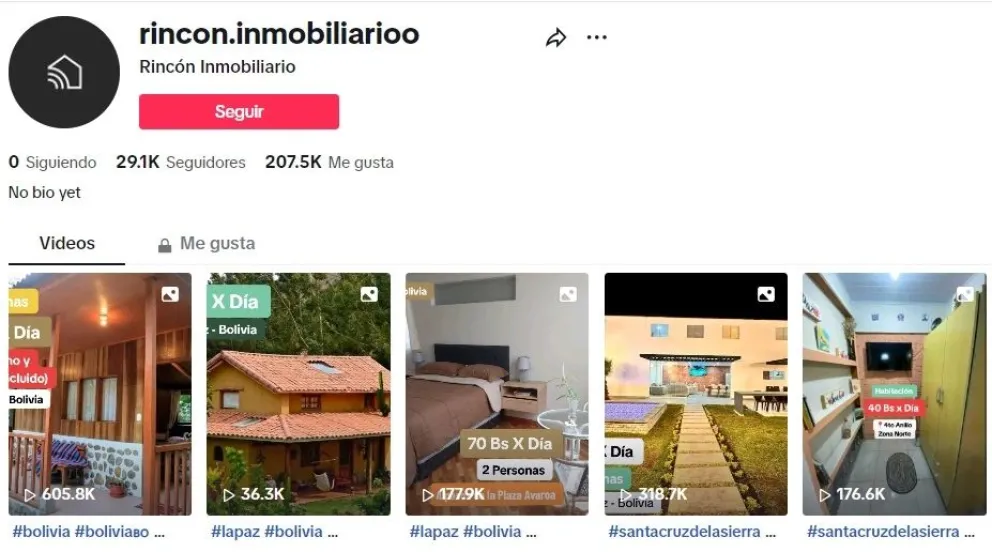
Task: Open the bedroom 70 Bs X Día video
Action: click(497, 394)
